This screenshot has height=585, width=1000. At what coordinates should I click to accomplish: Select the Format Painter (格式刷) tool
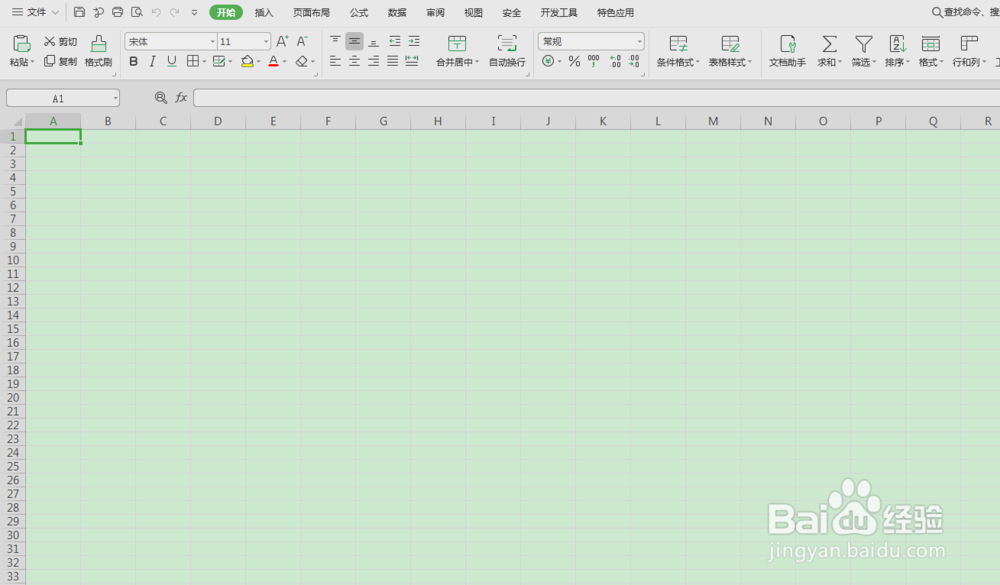pos(98,51)
